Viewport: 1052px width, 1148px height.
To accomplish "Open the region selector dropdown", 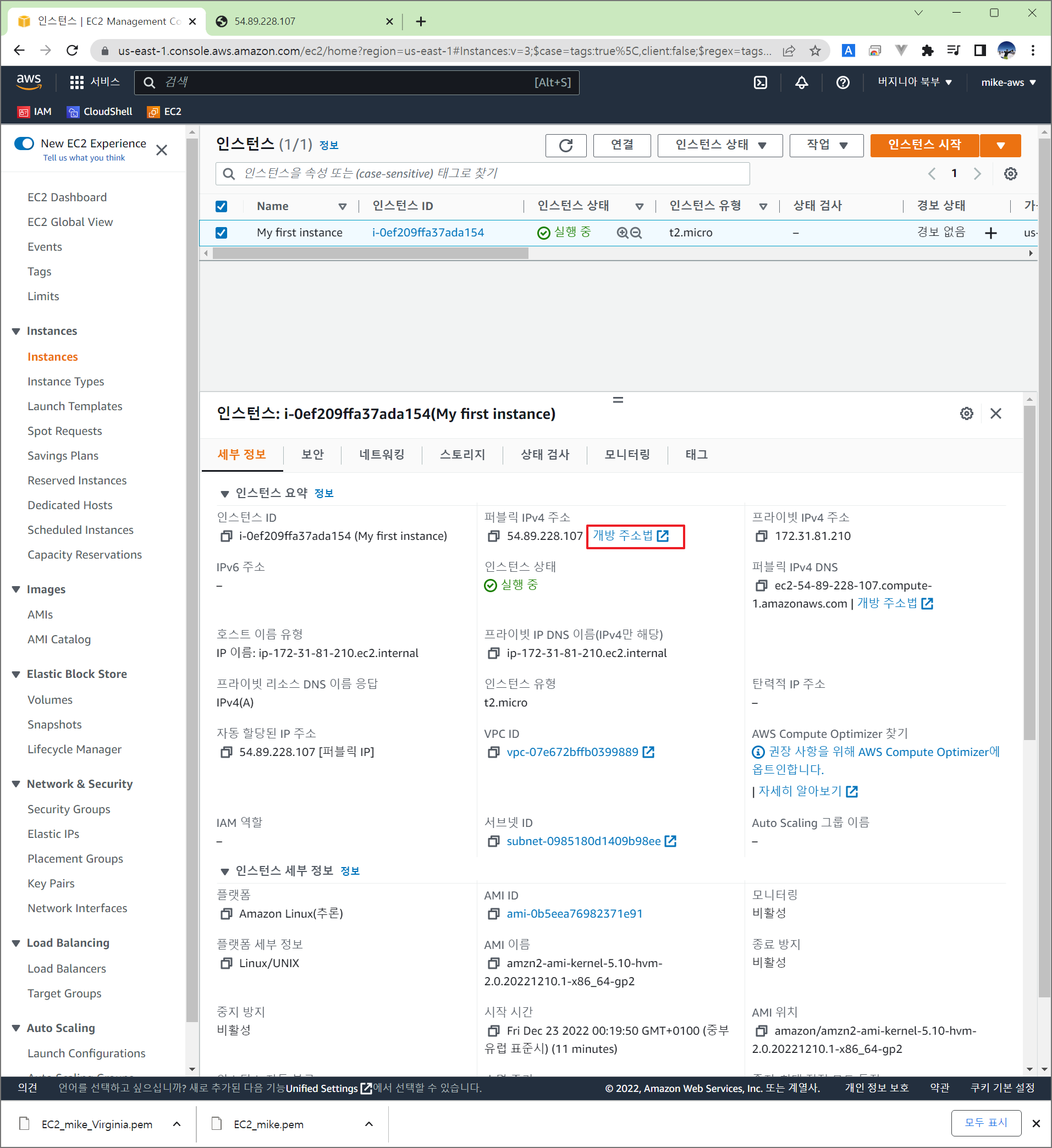I will (x=914, y=82).
